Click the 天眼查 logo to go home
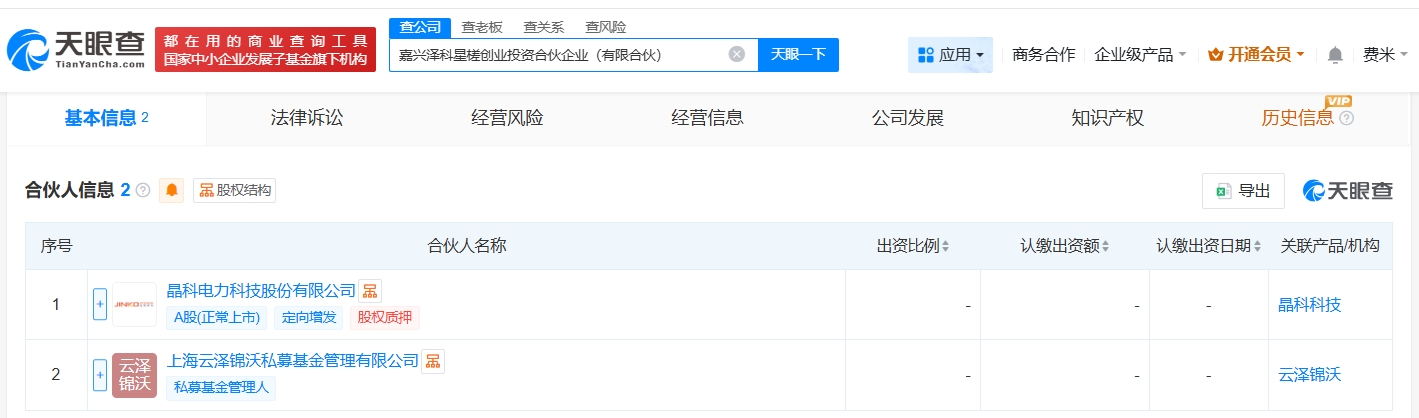The image size is (1419, 418). coord(75,50)
